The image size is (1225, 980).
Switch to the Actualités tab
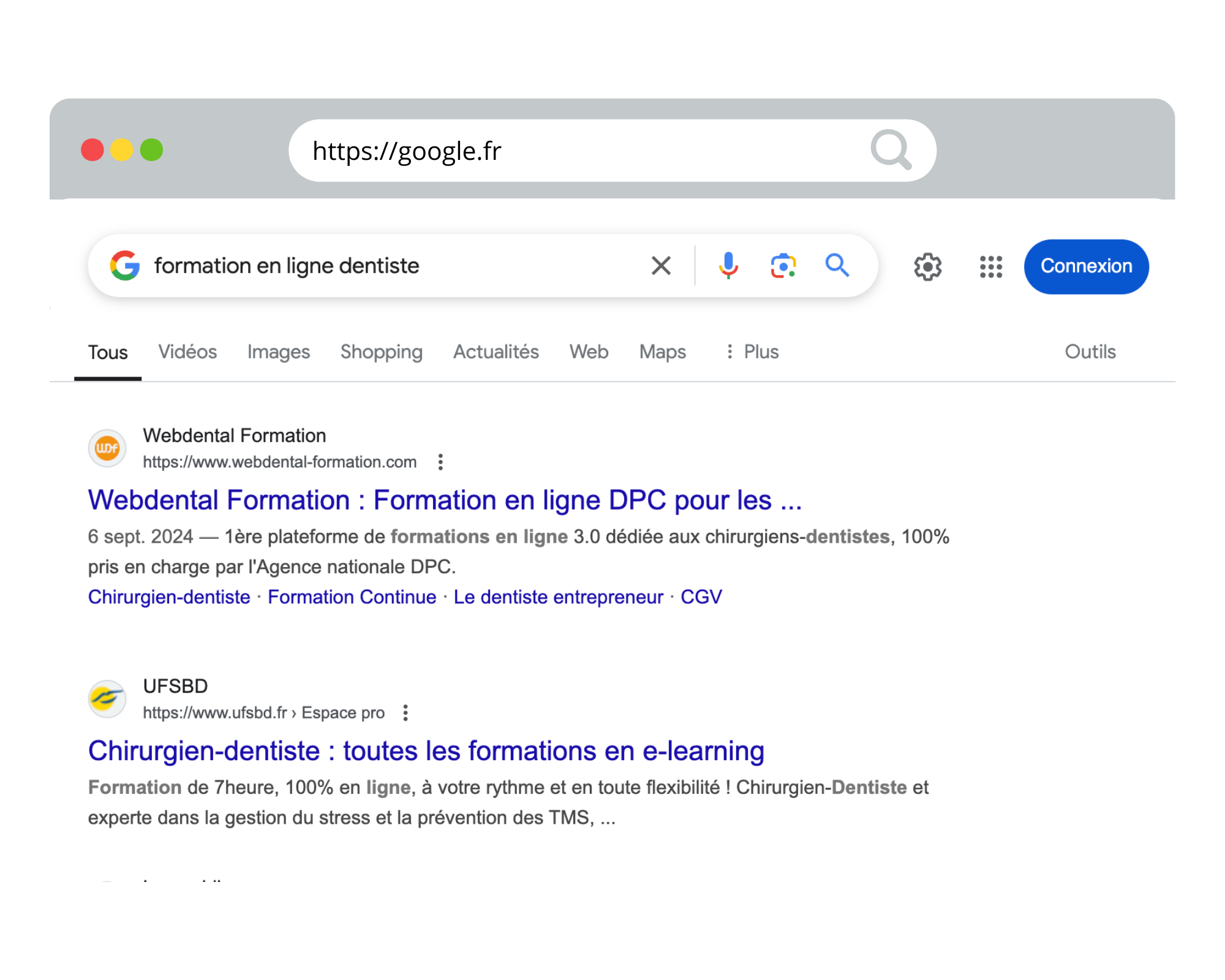496,352
